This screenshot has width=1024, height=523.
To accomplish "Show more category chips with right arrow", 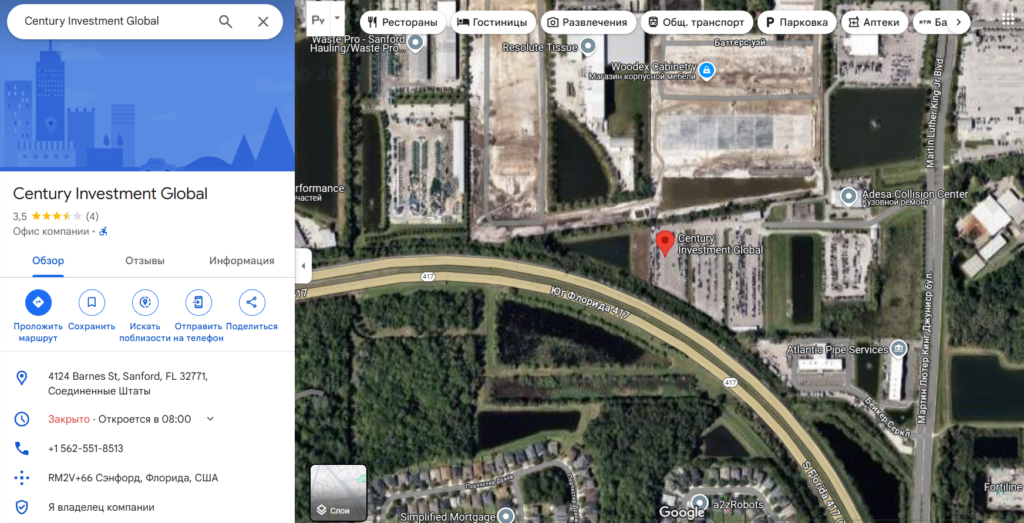I will [x=958, y=22].
